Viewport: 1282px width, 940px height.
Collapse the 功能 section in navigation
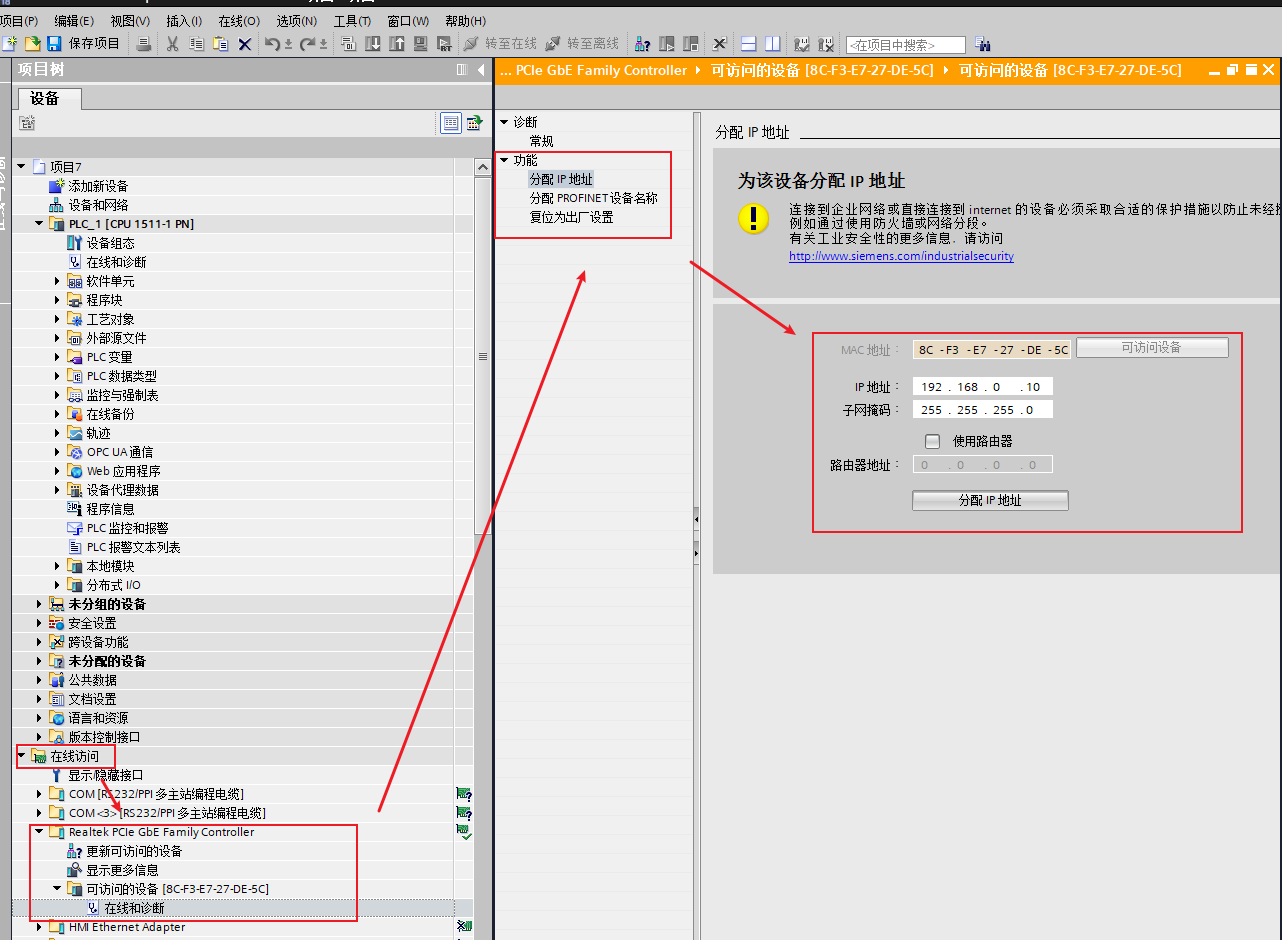pos(504,160)
